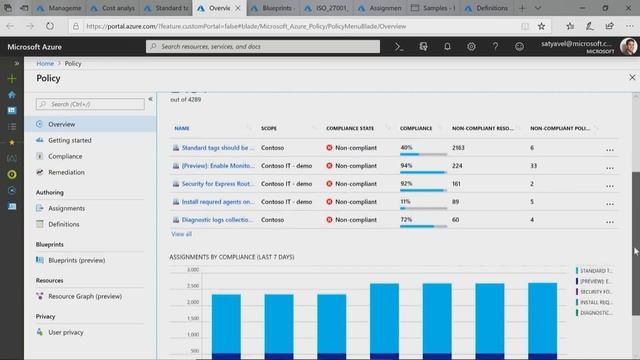
Task: Switch to Definitions browser tab
Action: [487, 8]
